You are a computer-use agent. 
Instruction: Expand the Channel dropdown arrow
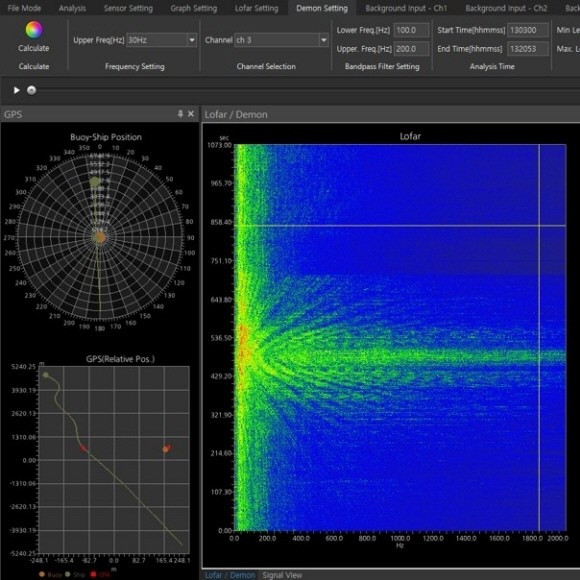point(324,40)
